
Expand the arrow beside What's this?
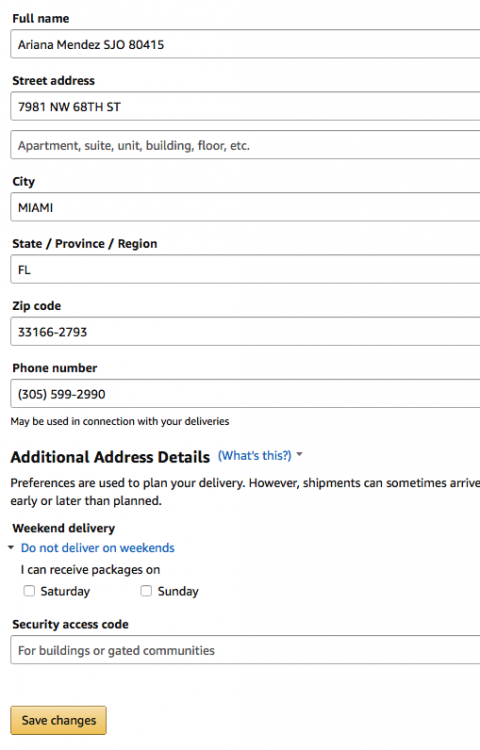(299, 454)
